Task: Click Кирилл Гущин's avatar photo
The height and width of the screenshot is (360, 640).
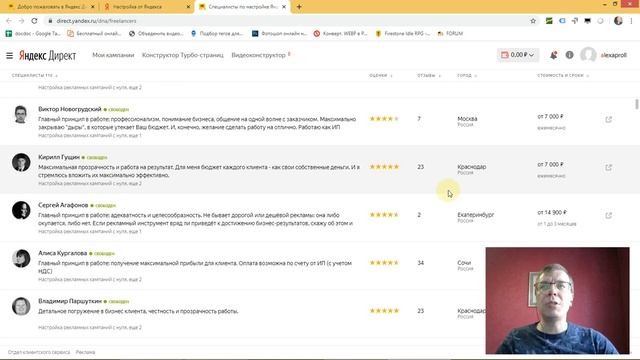Action: point(21,162)
